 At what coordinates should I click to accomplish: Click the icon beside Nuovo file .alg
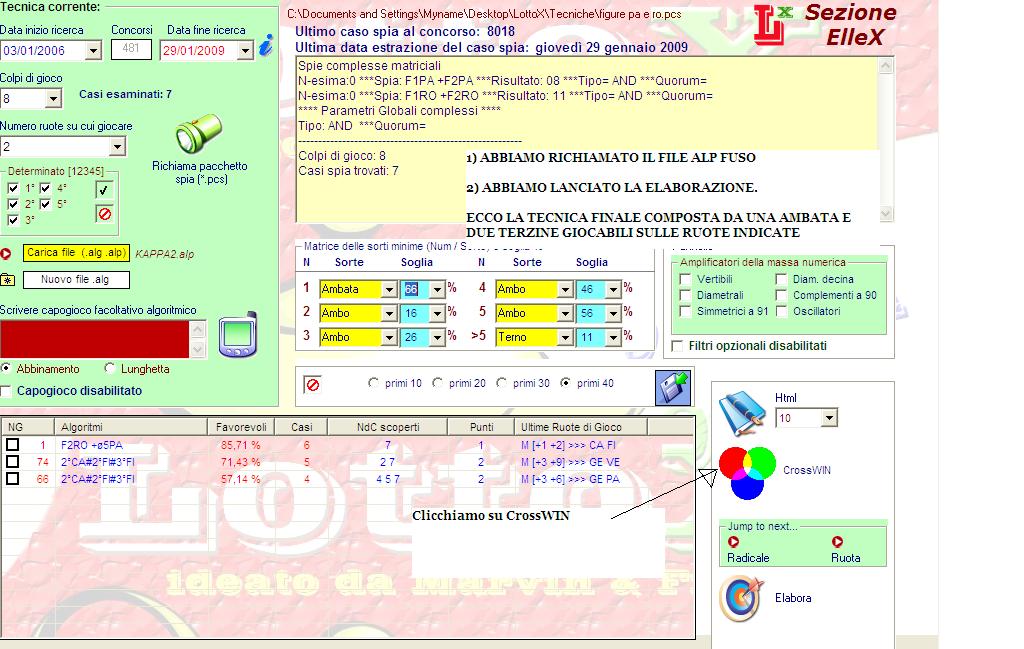tap(7, 279)
